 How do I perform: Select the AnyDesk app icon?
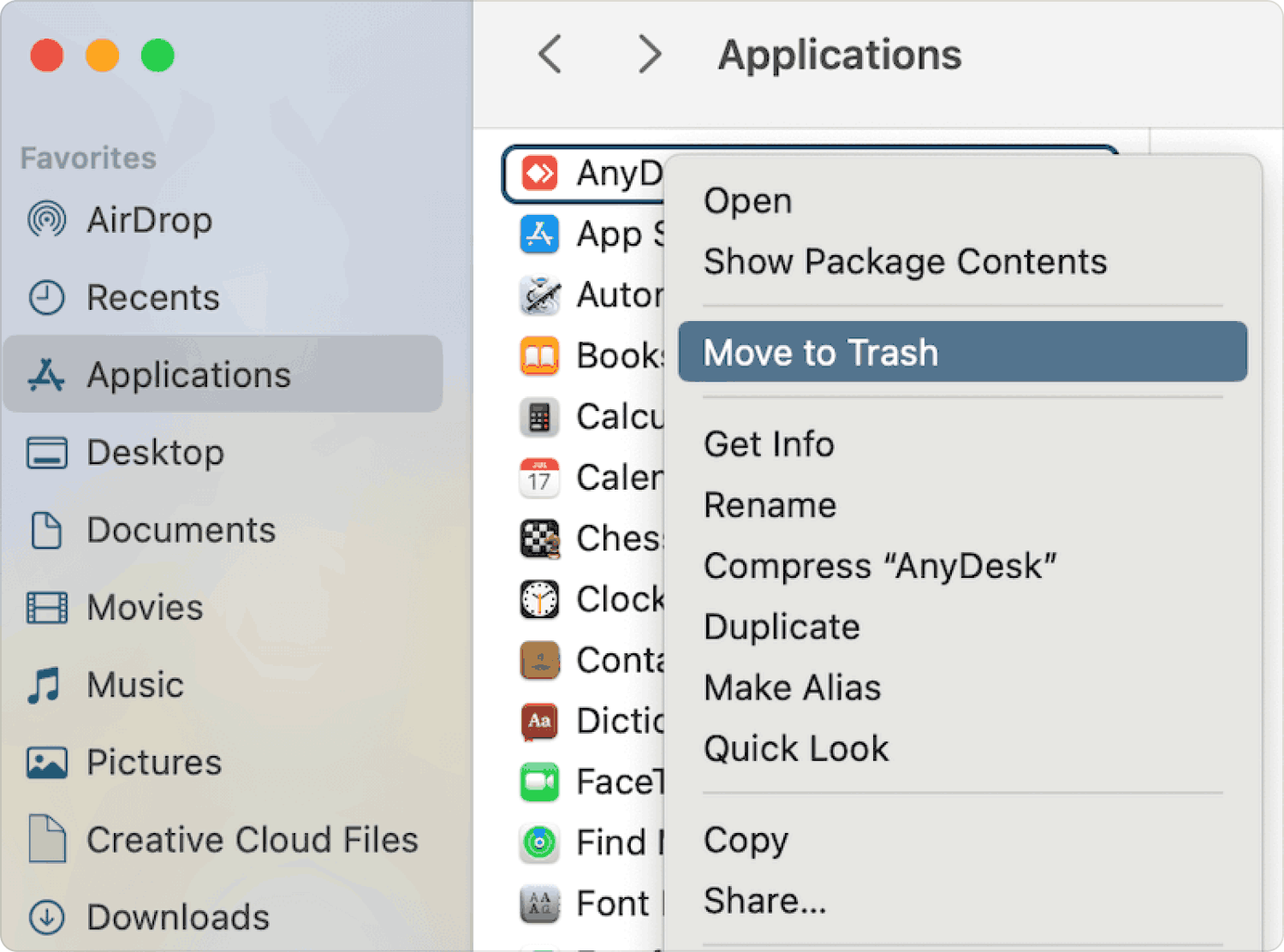pos(539,174)
